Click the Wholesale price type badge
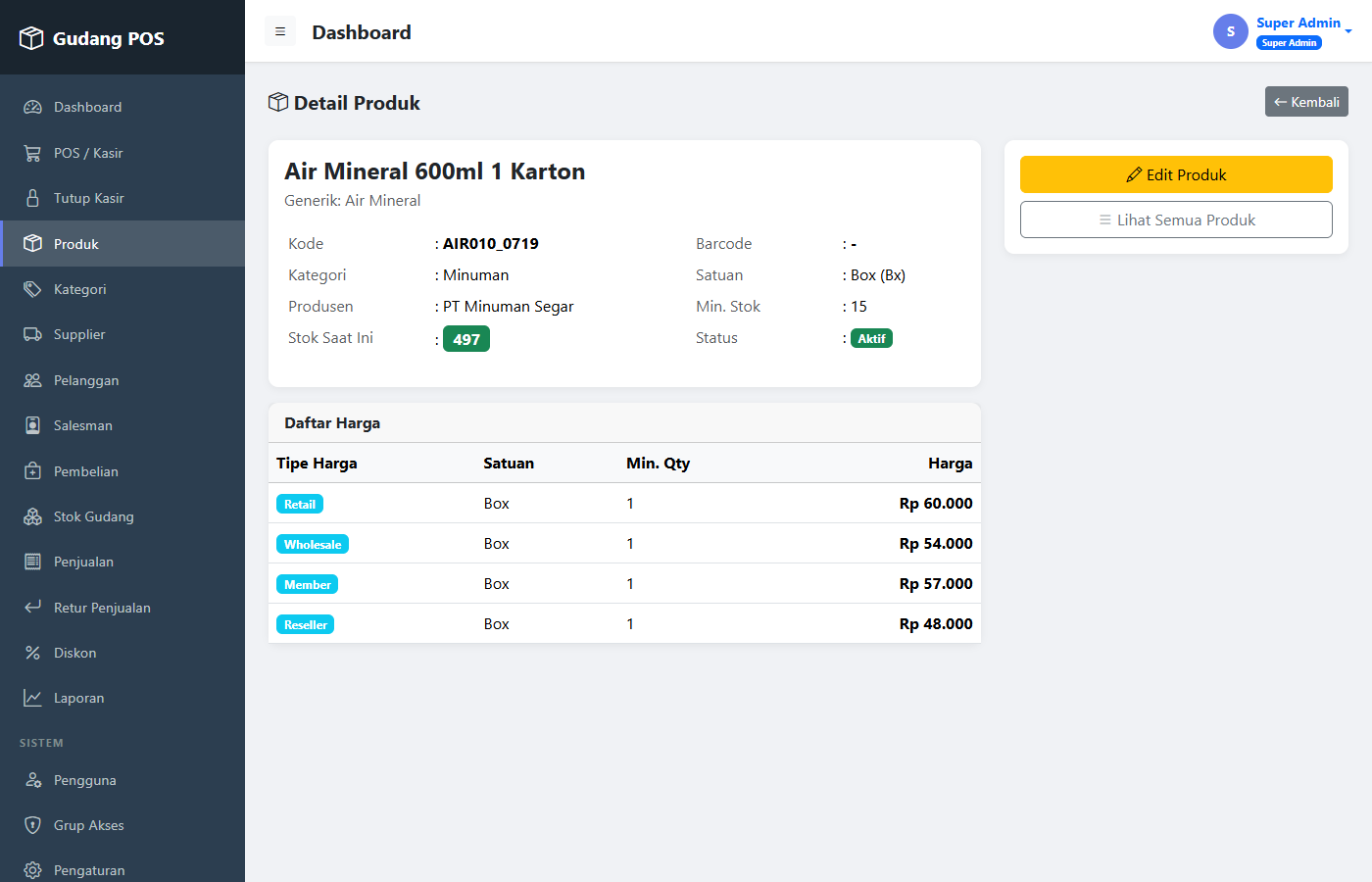Image resolution: width=1372 pixels, height=882 pixels. click(313, 544)
